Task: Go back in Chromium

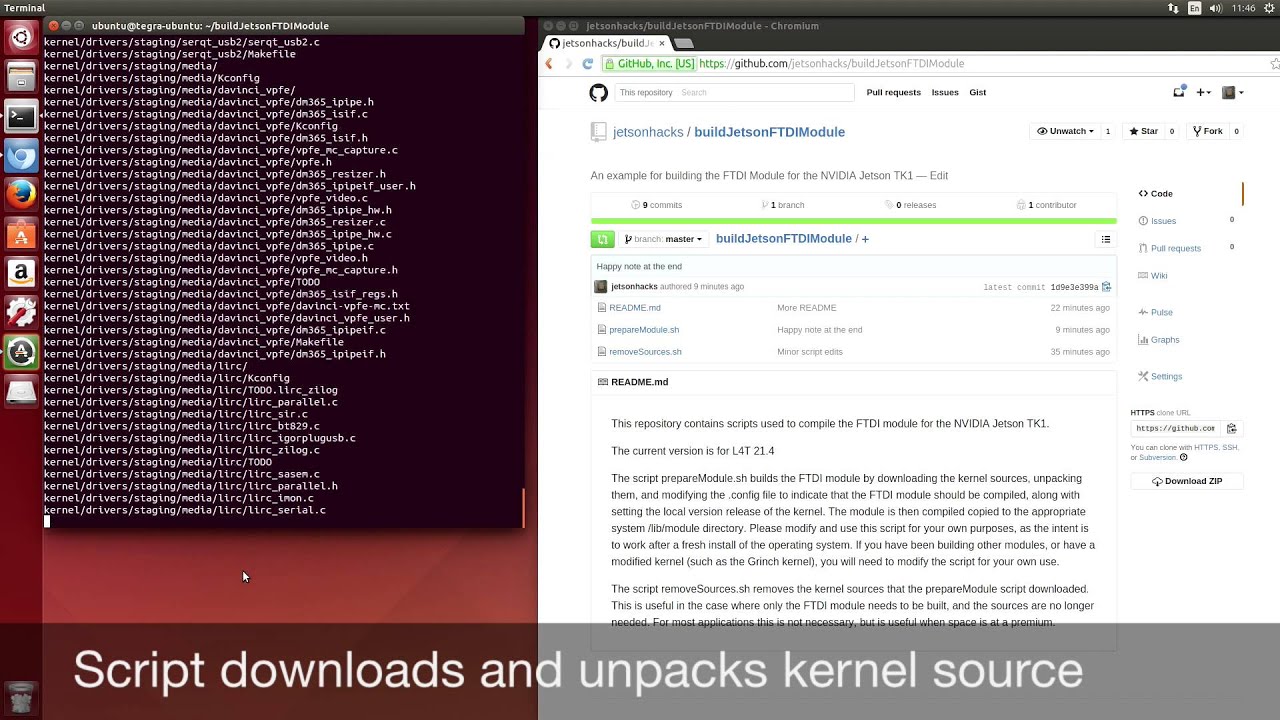Action: coord(549,63)
